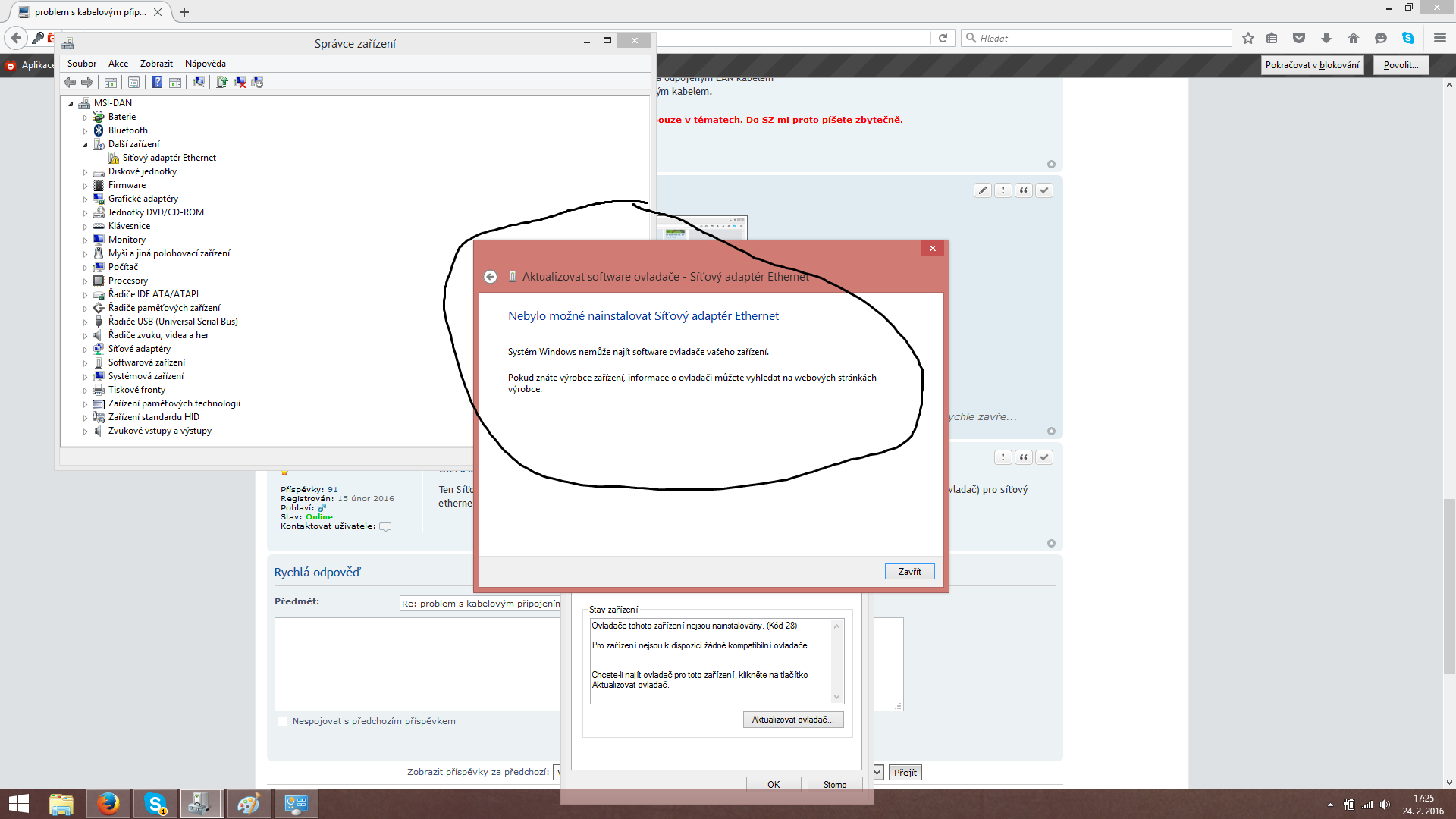Click Aktualizovat ovladač button
The image size is (1456, 819).
(792, 720)
